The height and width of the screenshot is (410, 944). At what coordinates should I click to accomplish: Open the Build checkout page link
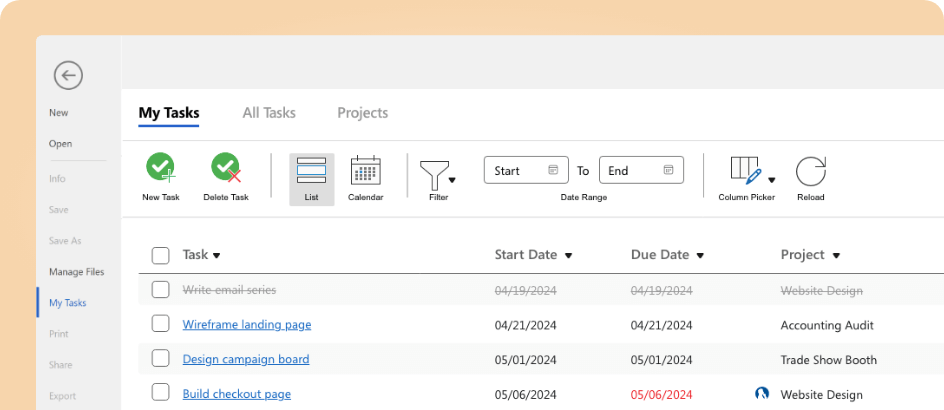pos(237,394)
